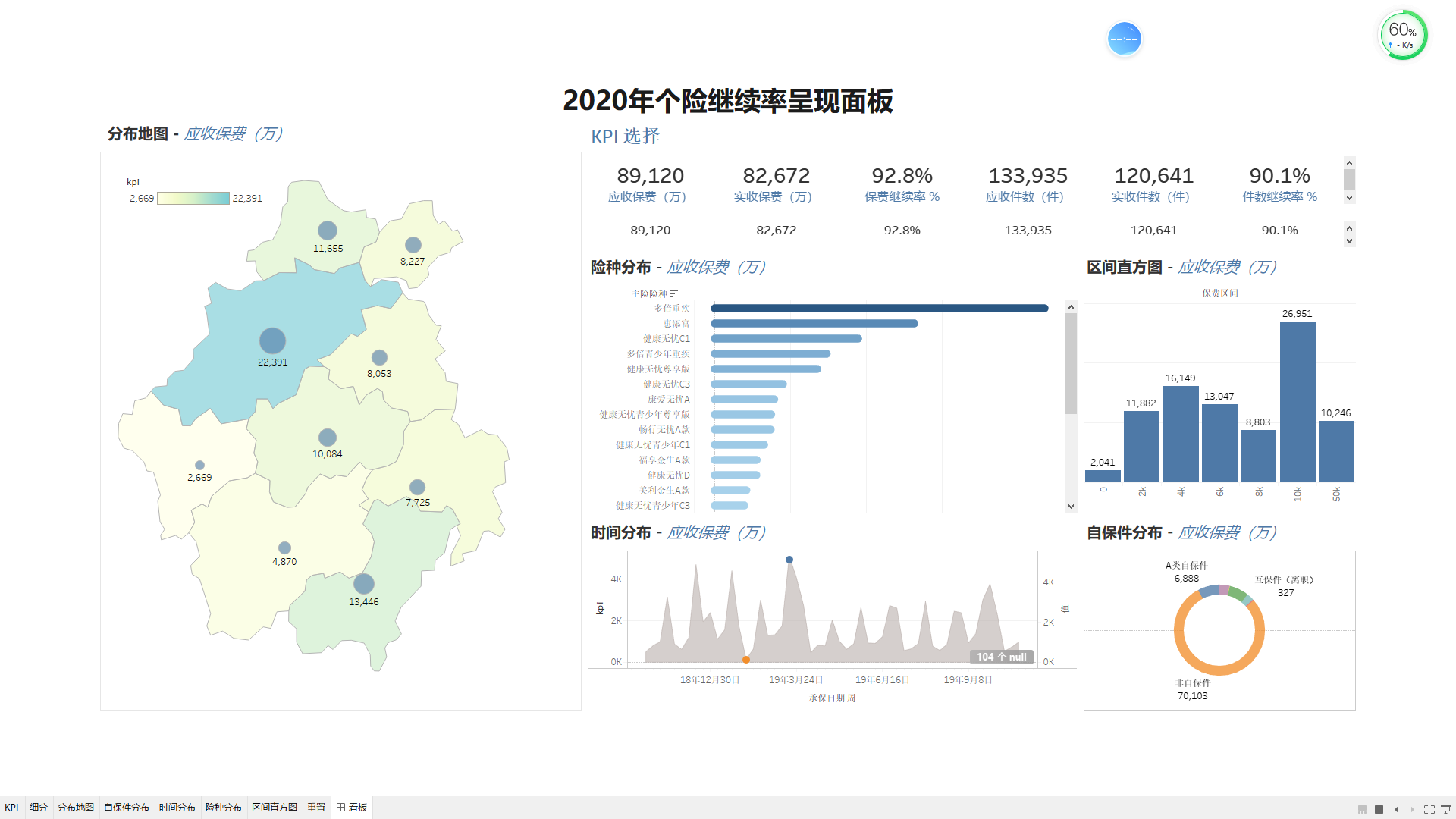This screenshot has height=819, width=1456.
Task: Switch to the 细分 sheet tab
Action: (39, 808)
